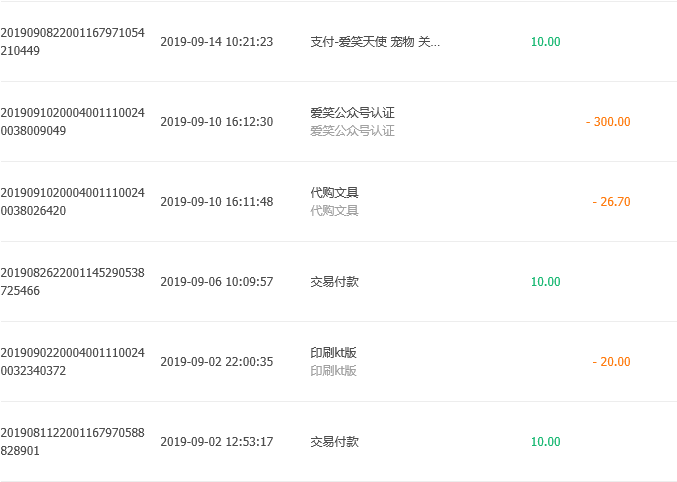Click the first green 10.00 income amount
The height and width of the screenshot is (482, 677).
tap(545, 41)
